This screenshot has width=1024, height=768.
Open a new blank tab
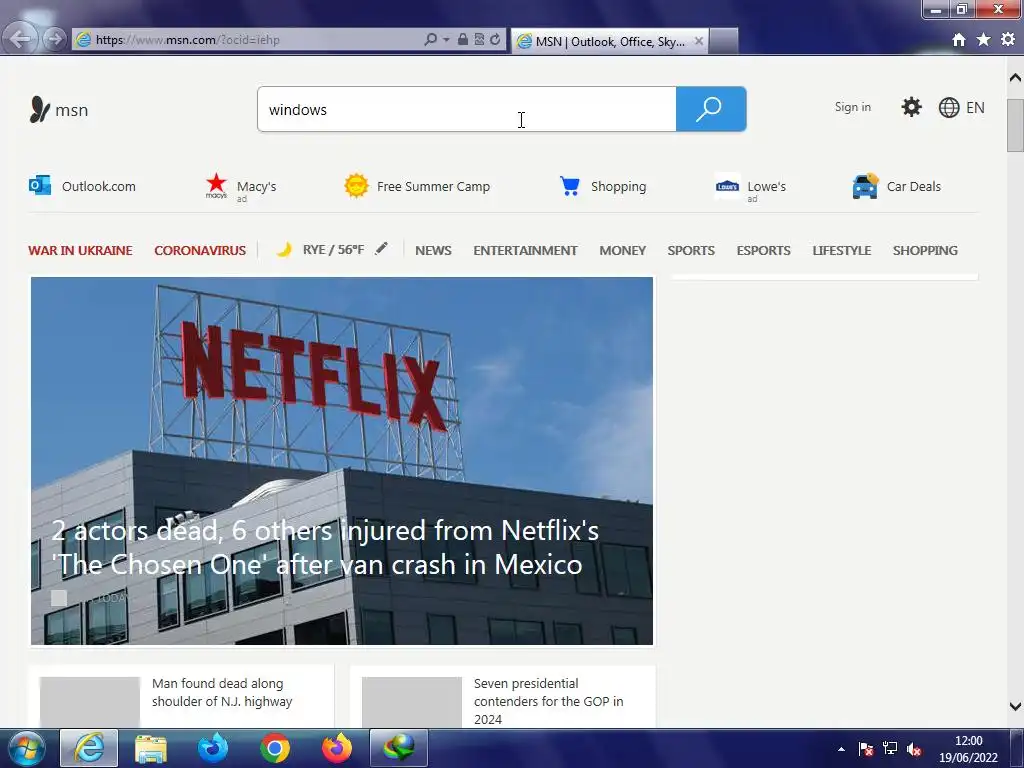(x=724, y=41)
